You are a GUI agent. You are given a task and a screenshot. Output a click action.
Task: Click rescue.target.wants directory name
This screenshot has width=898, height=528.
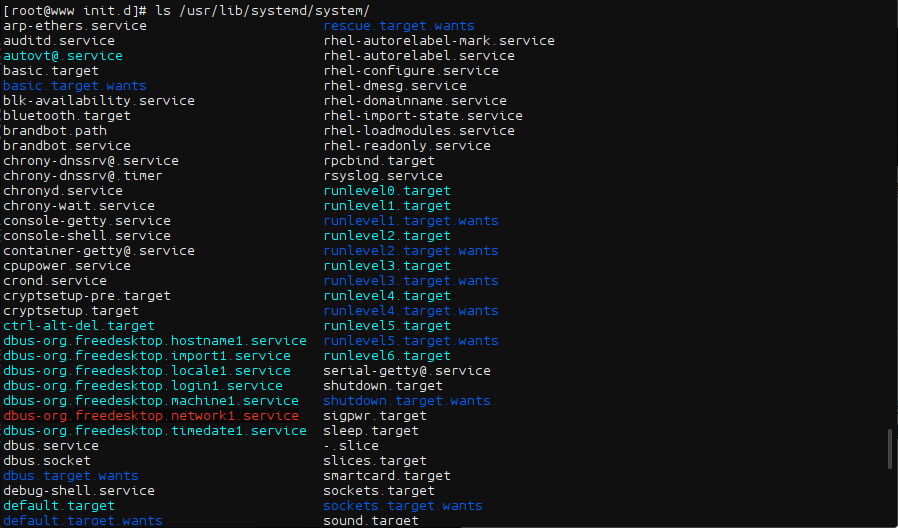[x=399, y=26]
